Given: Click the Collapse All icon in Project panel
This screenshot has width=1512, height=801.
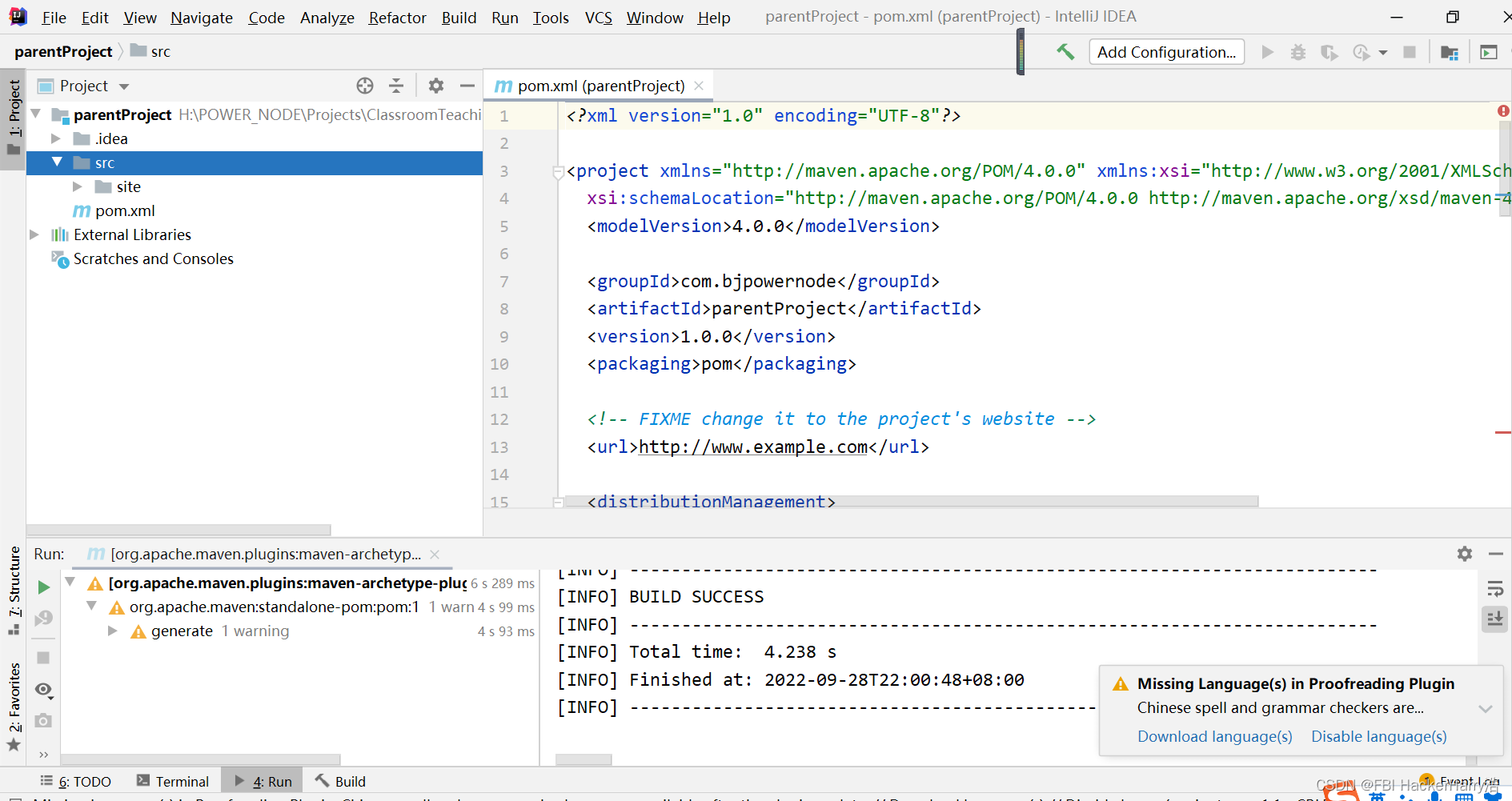Looking at the screenshot, I should point(396,86).
